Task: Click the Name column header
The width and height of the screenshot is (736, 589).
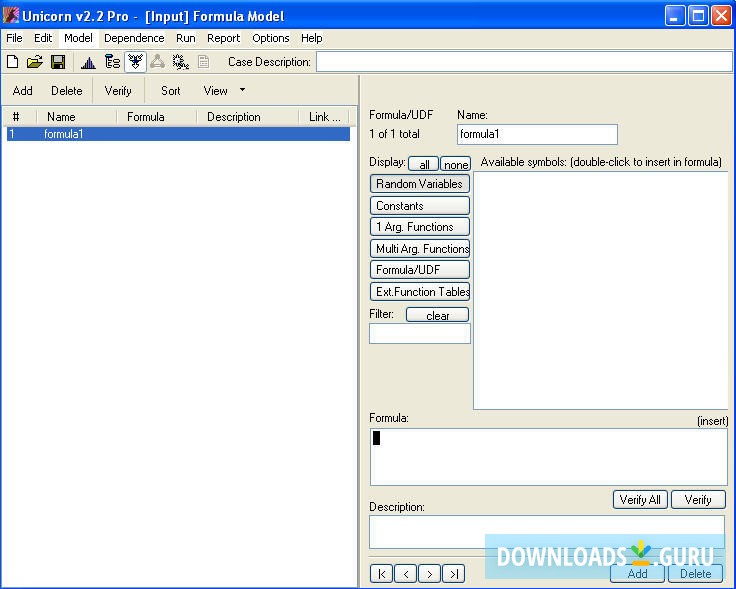Action: 77,117
